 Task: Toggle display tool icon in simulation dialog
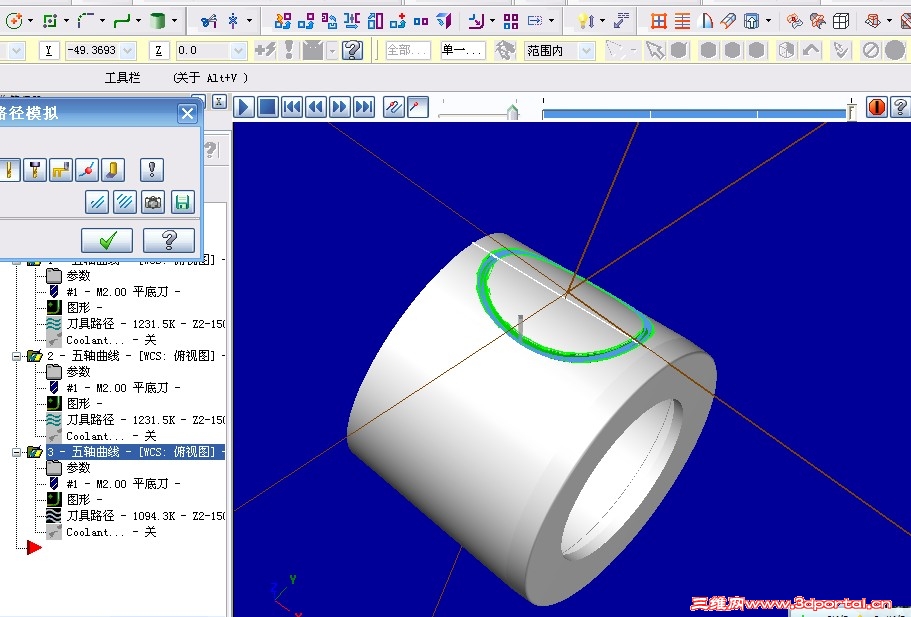coord(9,170)
